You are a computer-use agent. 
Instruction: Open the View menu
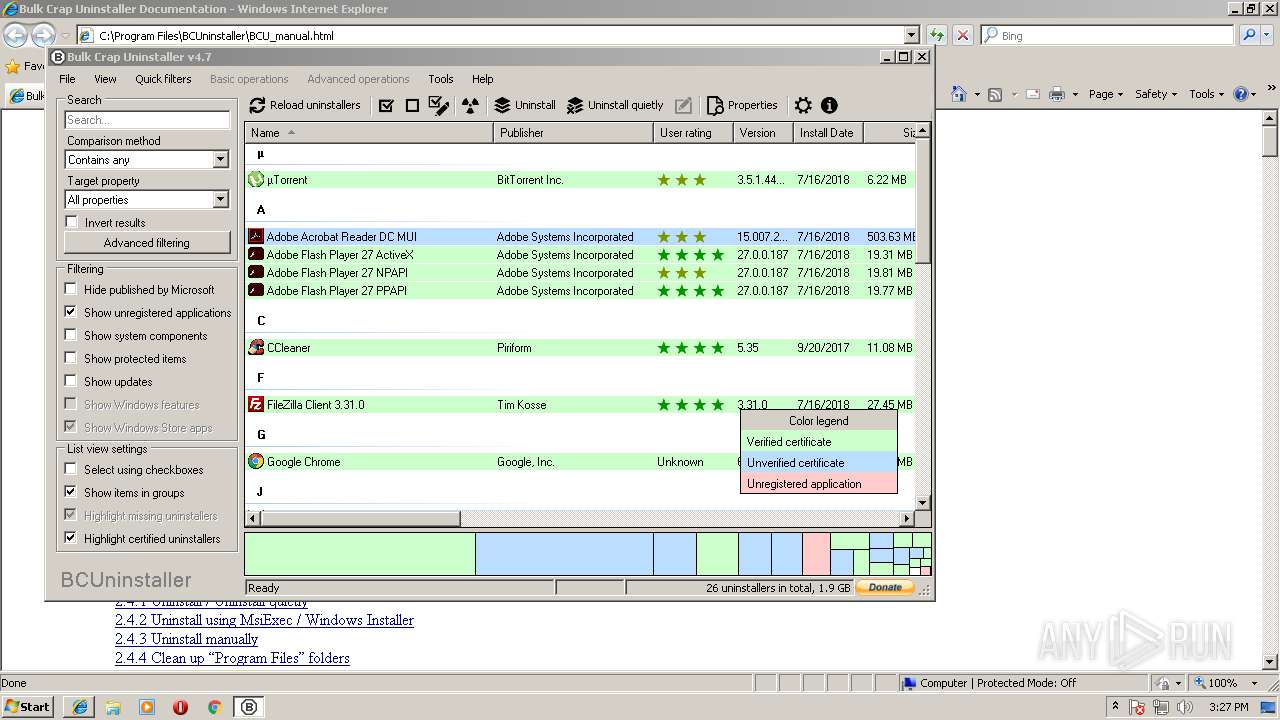coord(105,79)
